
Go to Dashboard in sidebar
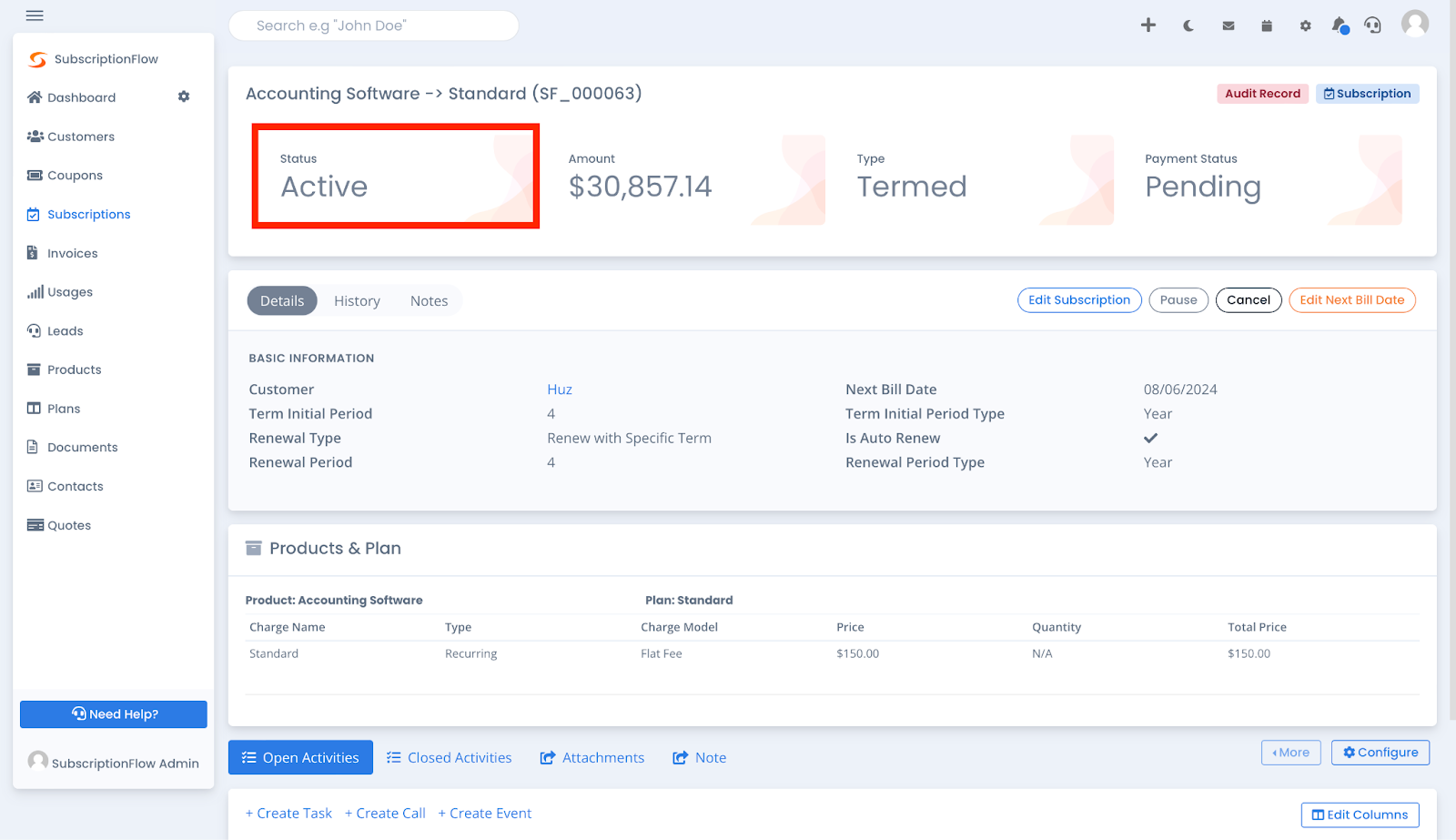click(x=72, y=97)
